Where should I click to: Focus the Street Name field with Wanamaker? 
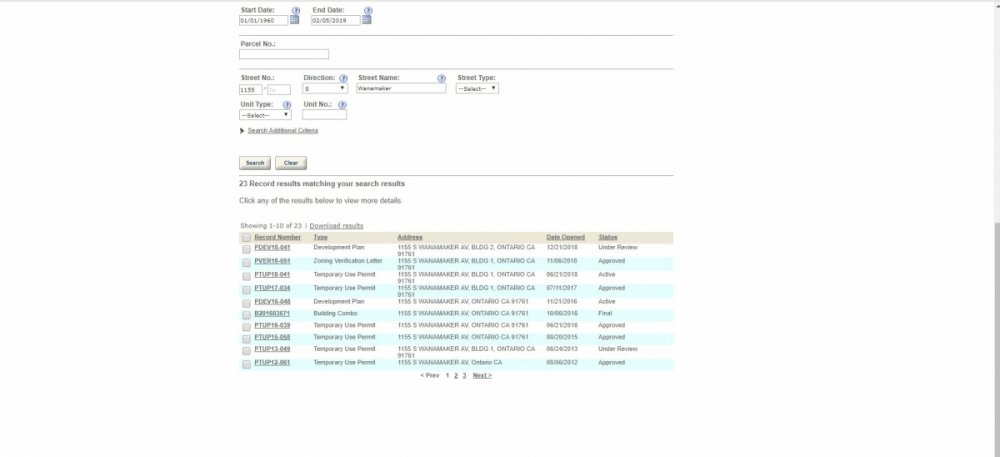pos(401,89)
